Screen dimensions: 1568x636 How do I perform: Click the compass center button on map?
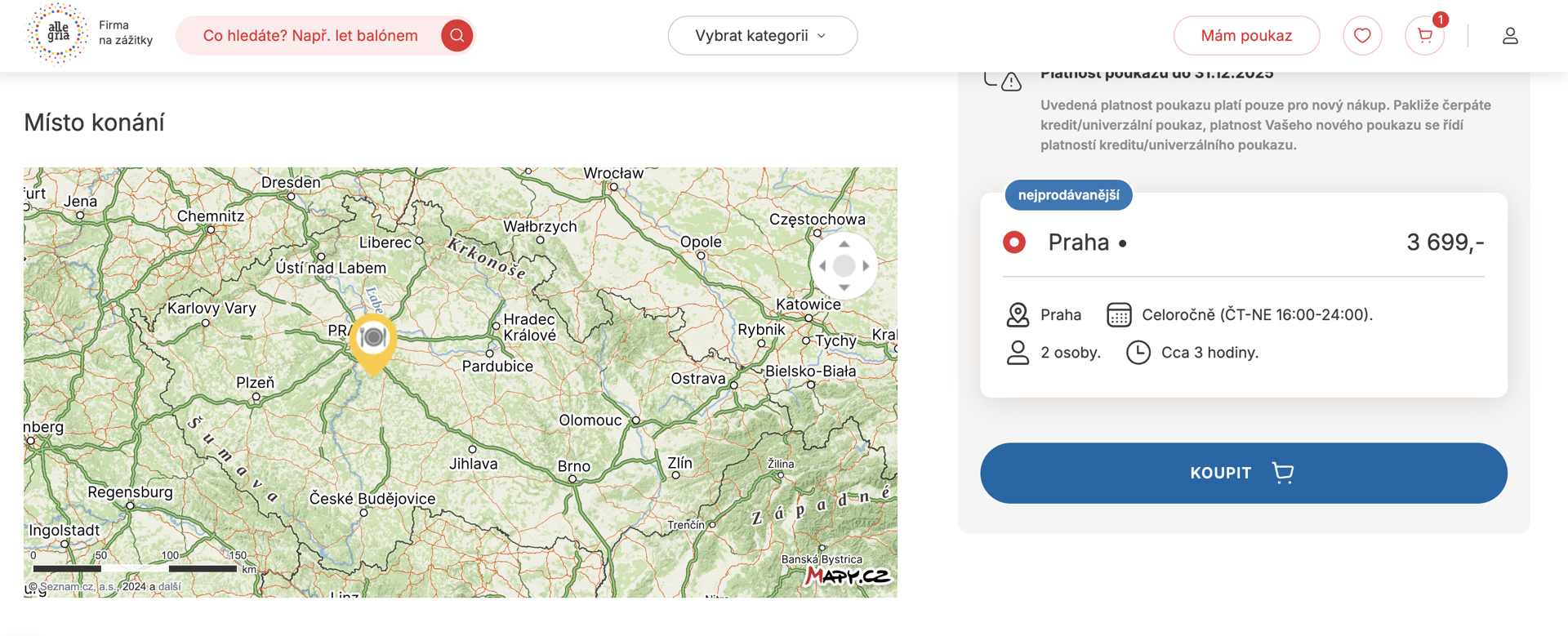click(x=844, y=265)
